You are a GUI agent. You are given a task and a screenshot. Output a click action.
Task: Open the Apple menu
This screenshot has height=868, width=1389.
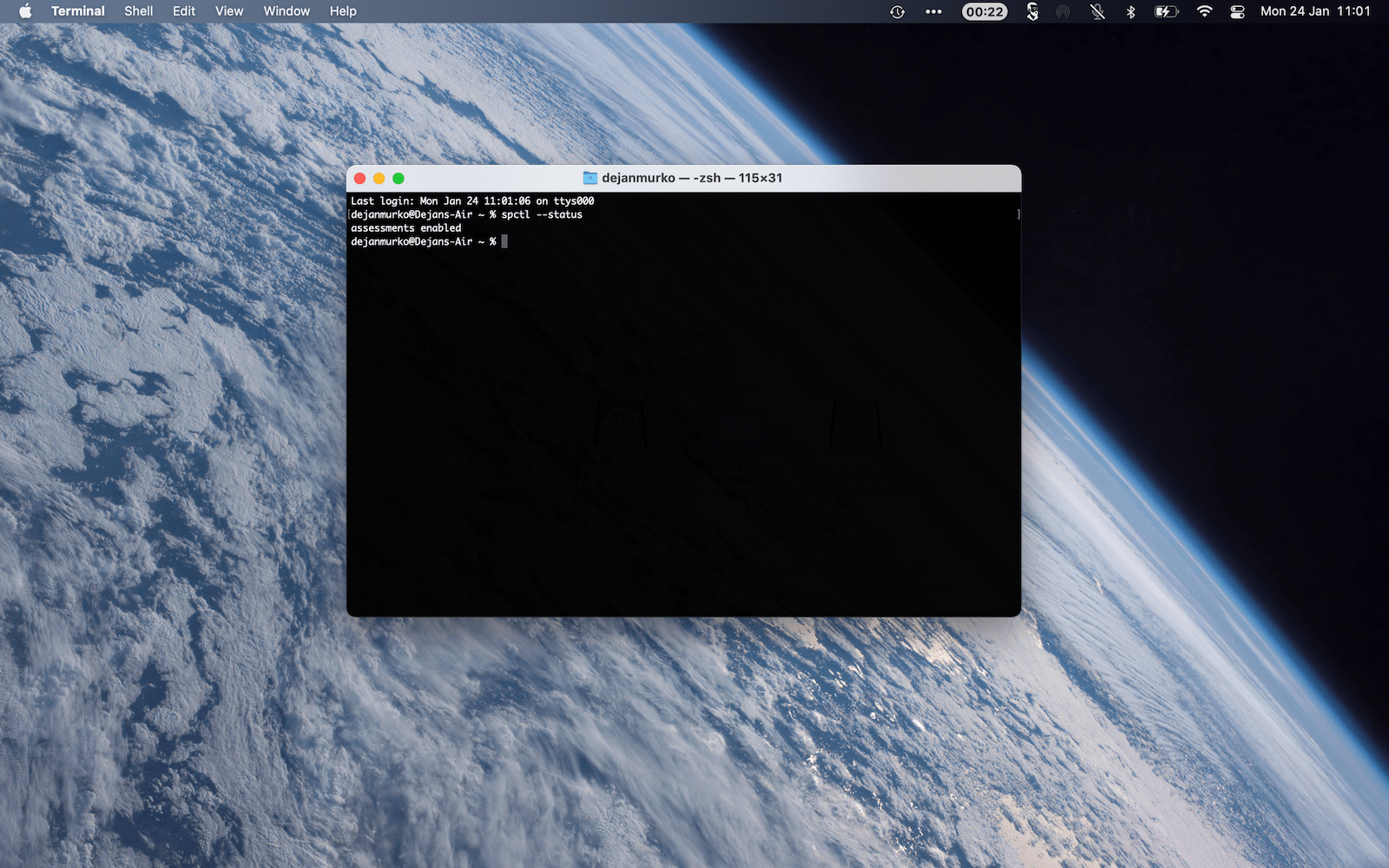25,11
